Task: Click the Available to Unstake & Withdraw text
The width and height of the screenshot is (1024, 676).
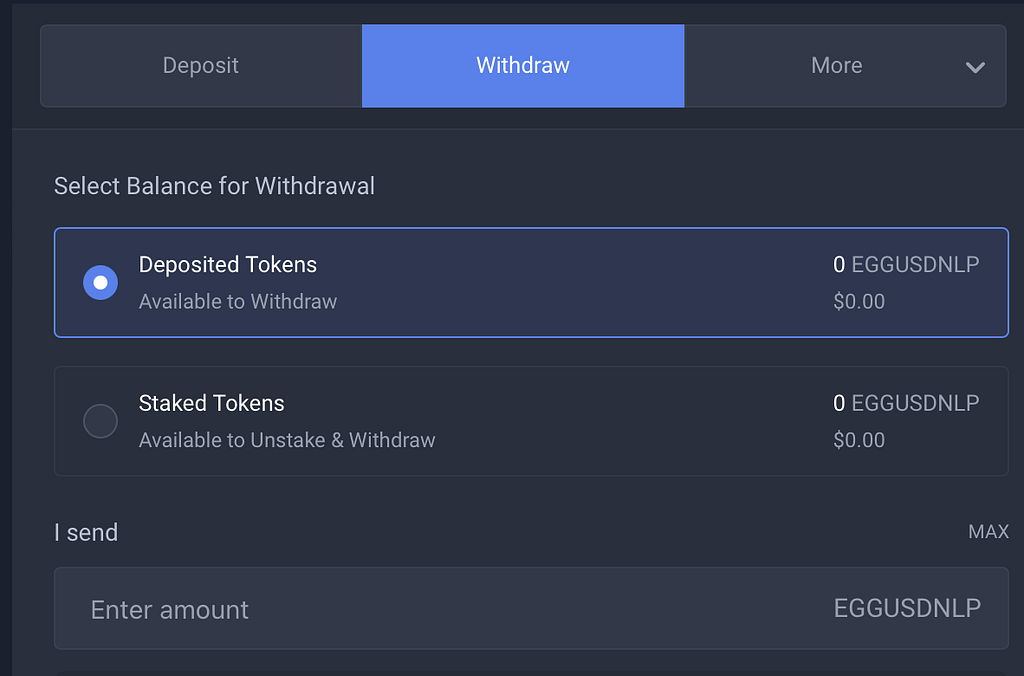Action: pos(287,440)
